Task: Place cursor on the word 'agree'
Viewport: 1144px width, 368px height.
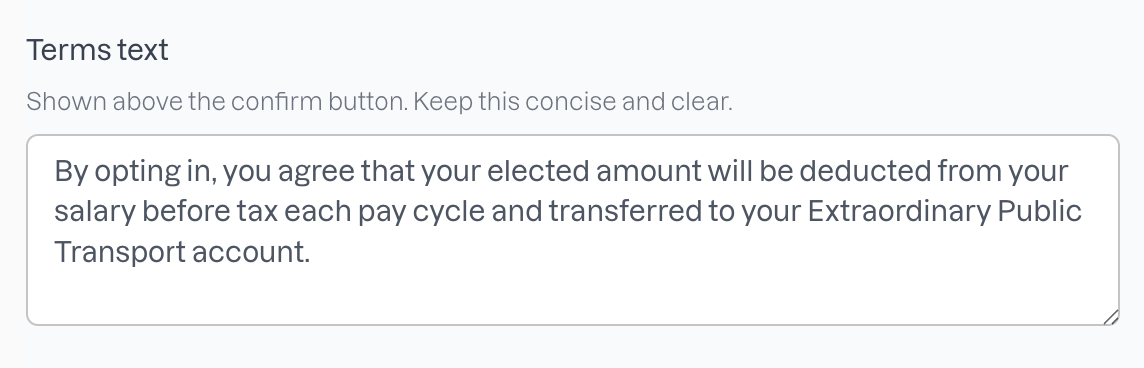Action: tap(317, 172)
